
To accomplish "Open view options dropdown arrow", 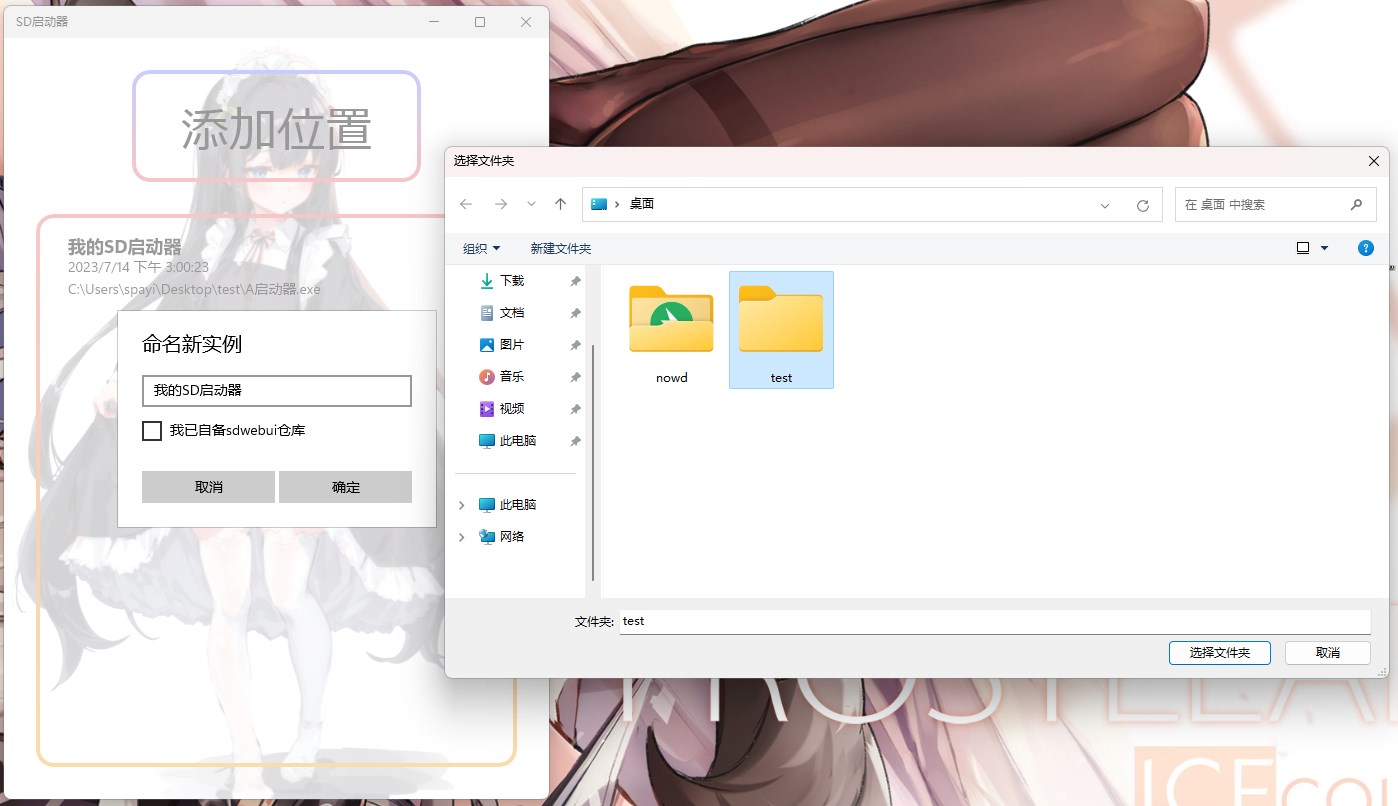I will point(1325,248).
